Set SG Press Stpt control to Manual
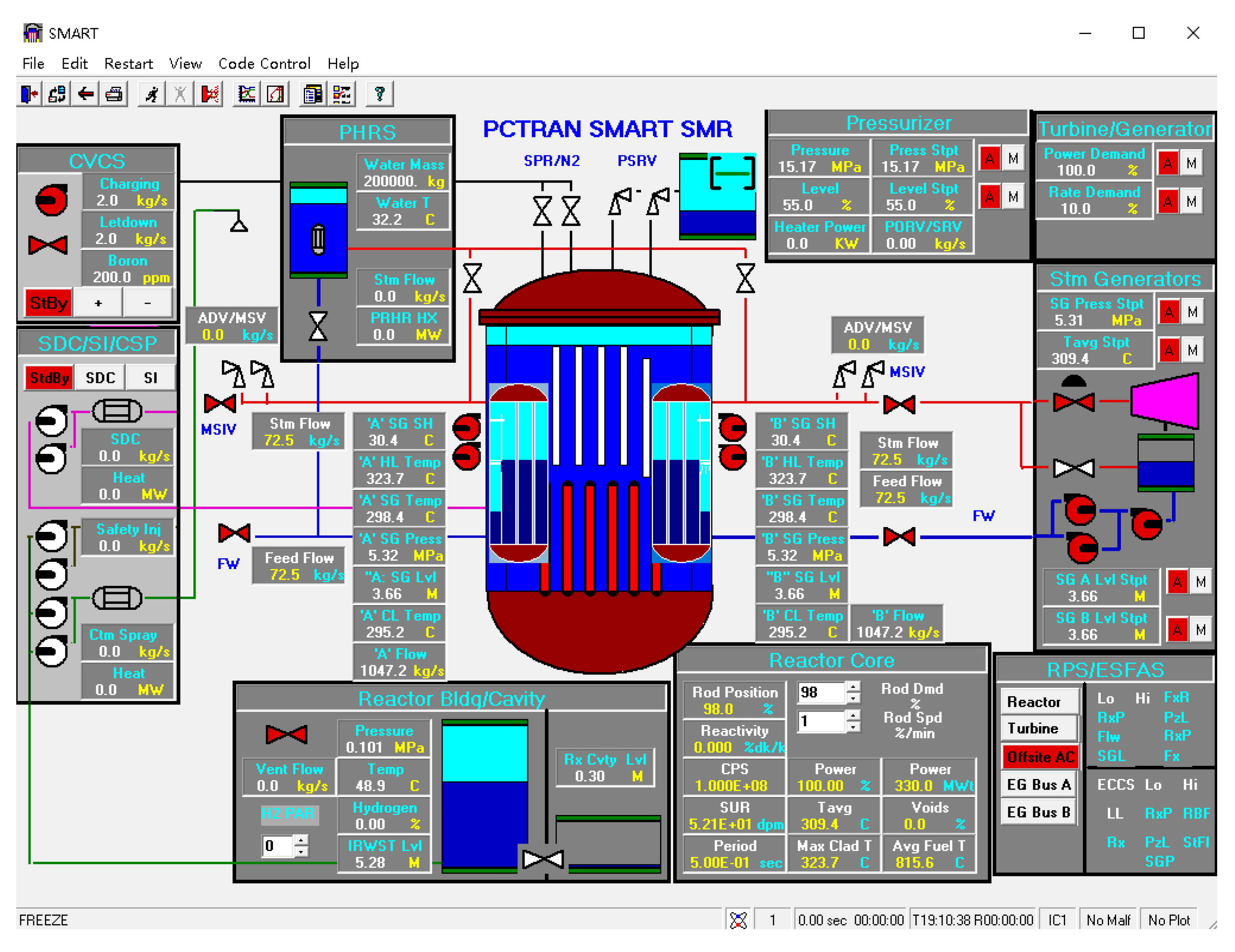Image resolution: width=1235 pixels, height=952 pixels. (1192, 312)
